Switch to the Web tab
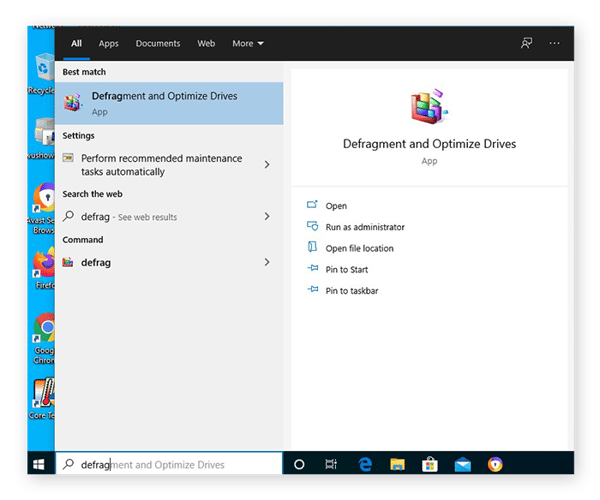This screenshot has height=500, width=600. coord(206,43)
